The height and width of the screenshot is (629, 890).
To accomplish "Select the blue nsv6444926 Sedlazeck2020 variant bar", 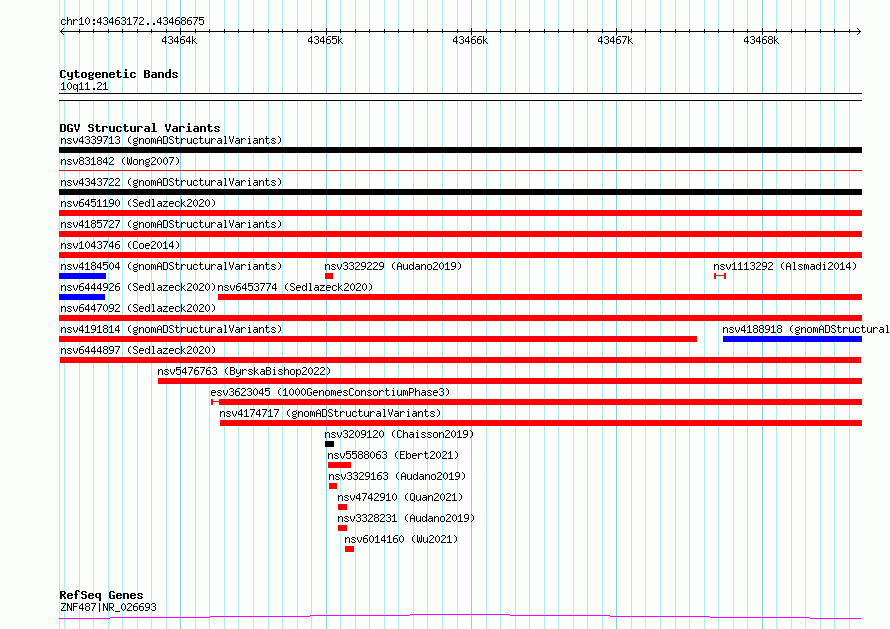I will point(82,297).
